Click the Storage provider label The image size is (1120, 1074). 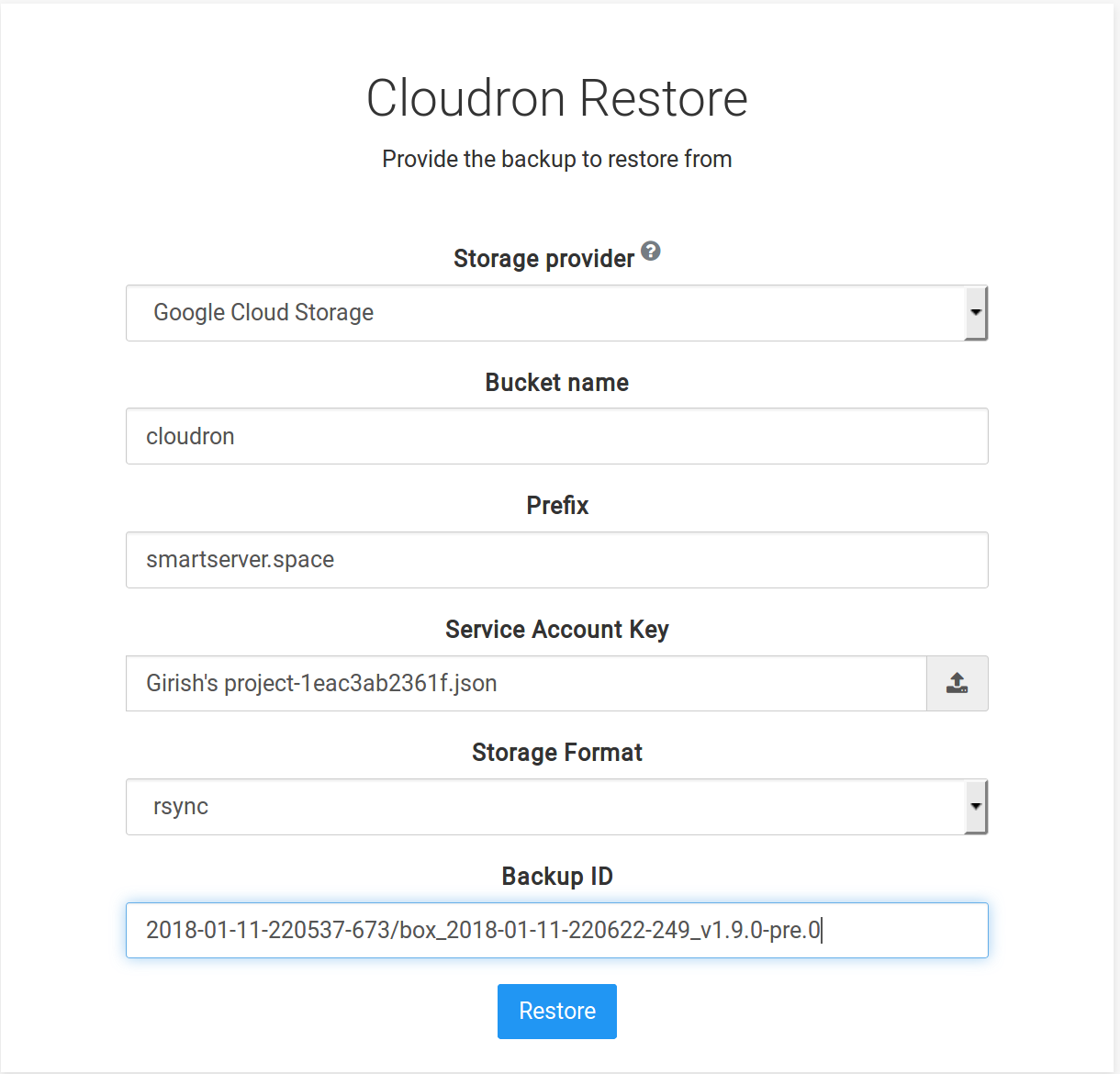tap(543, 259)
